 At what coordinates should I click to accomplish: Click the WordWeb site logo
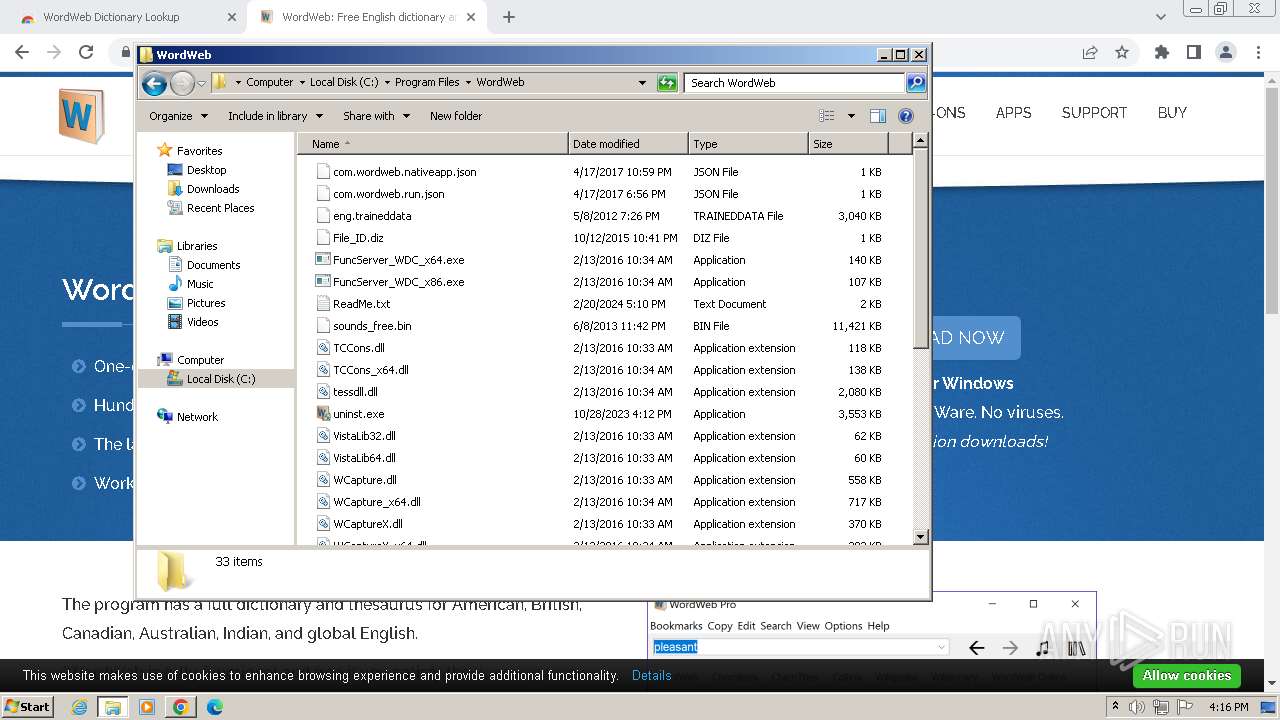(x=81, y=116)
